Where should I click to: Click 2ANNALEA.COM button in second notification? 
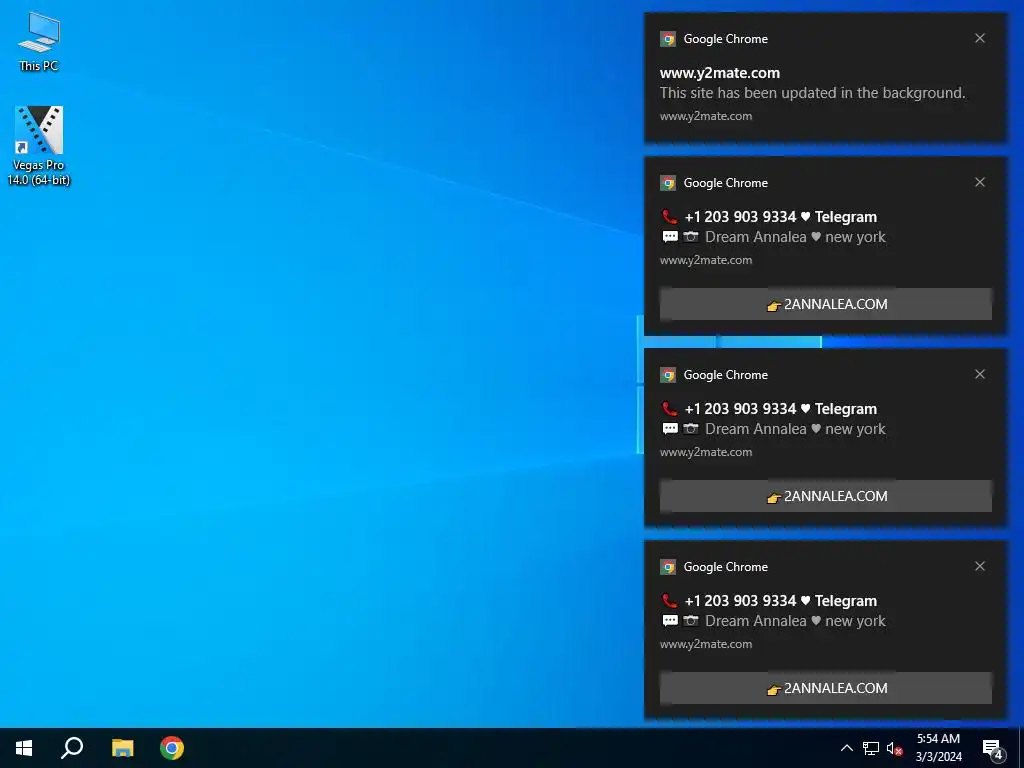coord(825,304)
